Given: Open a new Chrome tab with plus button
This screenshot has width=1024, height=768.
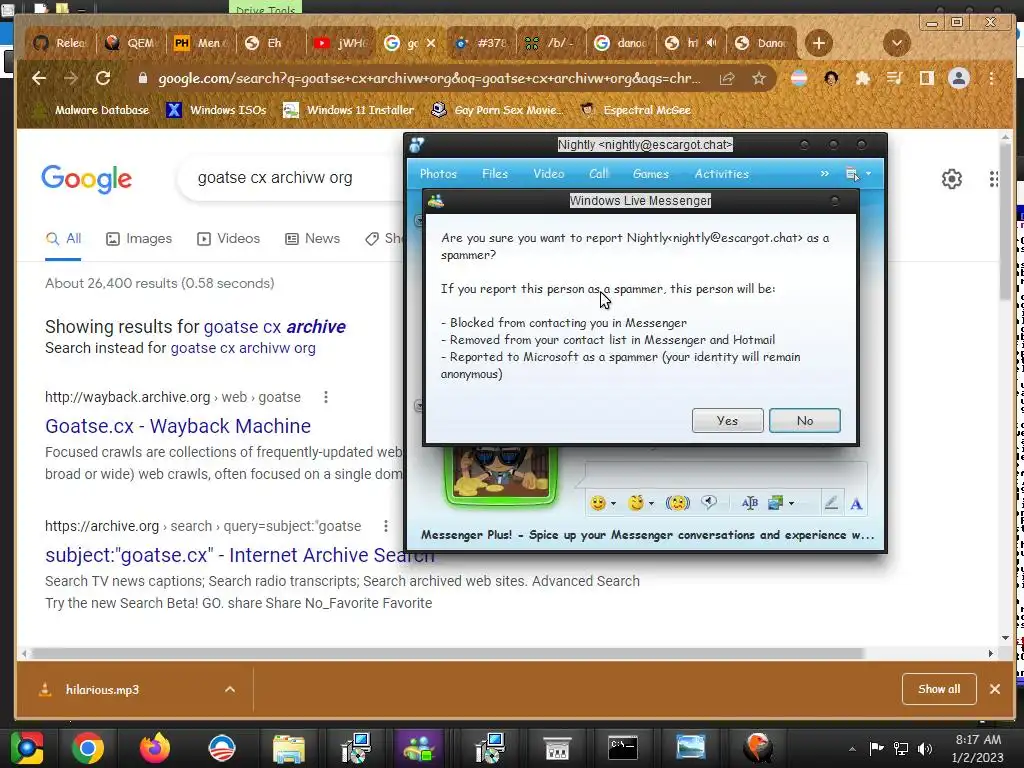Looking at the screenshot, I should 818,43.
